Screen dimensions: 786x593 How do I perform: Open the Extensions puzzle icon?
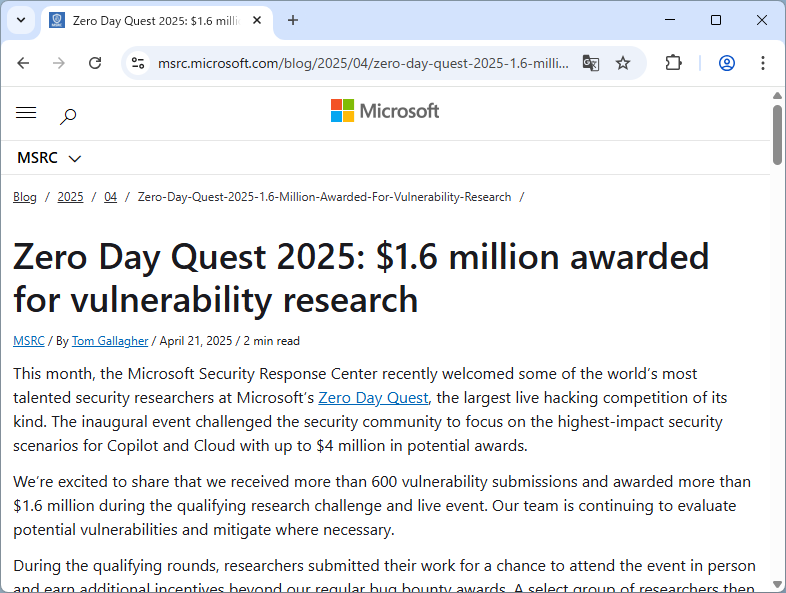[x=673, y=63]
